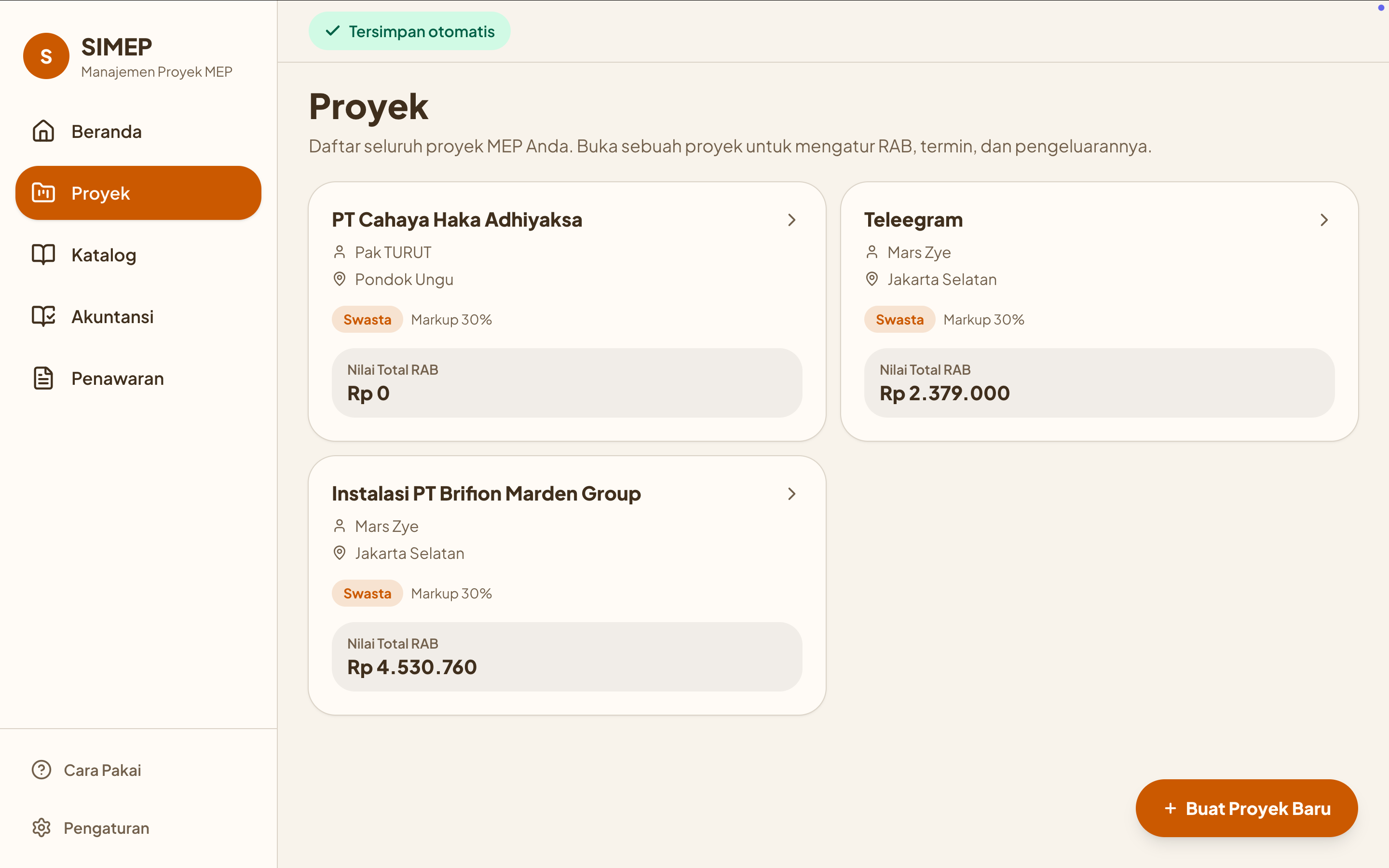1389x868 pixels.
Task: Click the Proyek folder chart icon
Action: click(x=43, y=193)
